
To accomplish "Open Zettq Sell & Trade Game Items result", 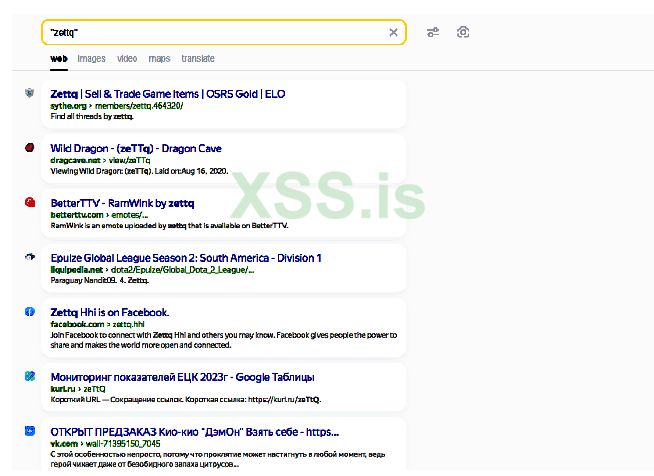I will click(x=168, y=94).
